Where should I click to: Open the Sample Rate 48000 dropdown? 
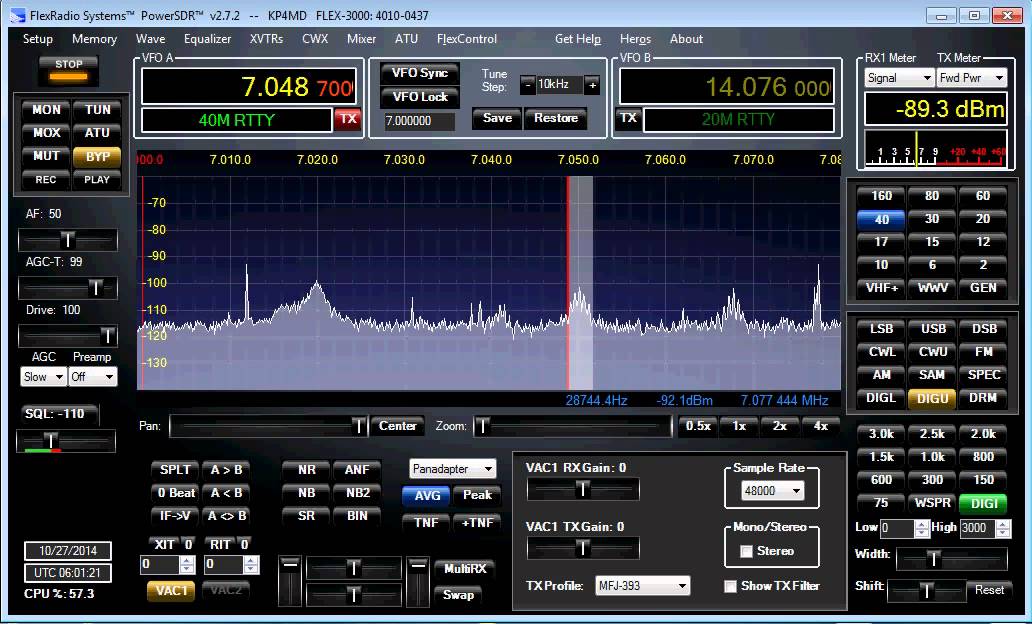tap(773, 490)
